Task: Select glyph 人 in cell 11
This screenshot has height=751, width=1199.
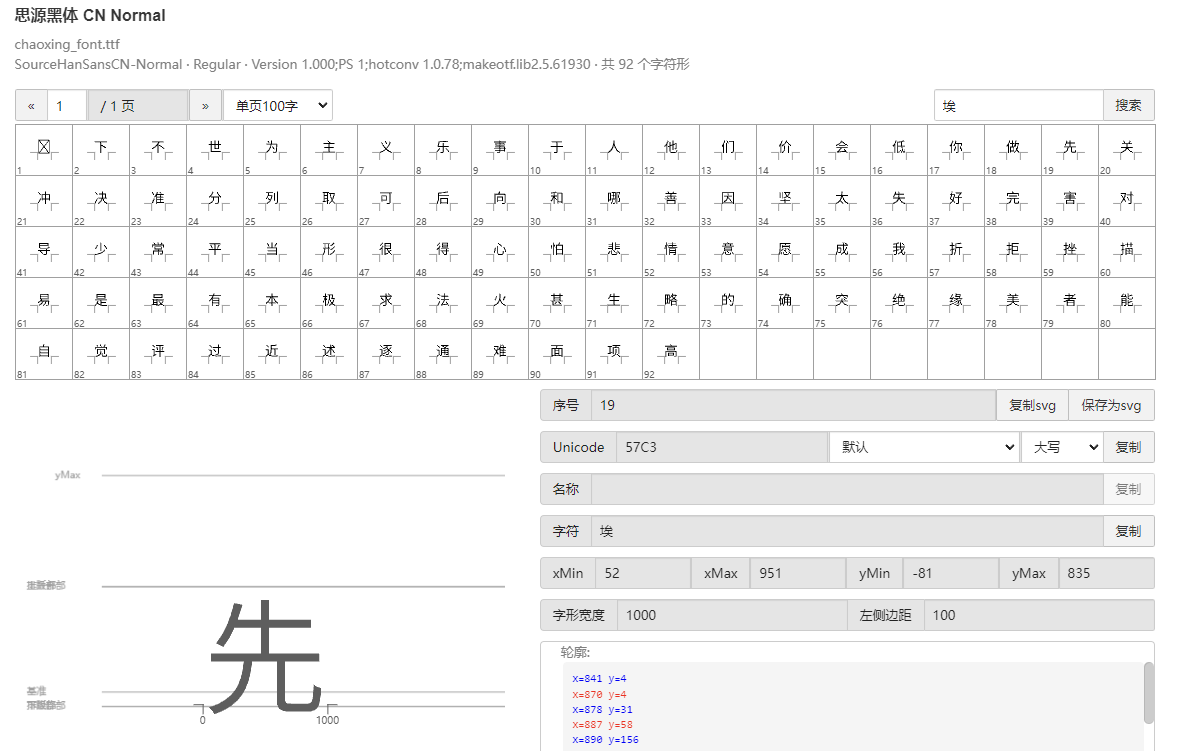Action: 614,151
